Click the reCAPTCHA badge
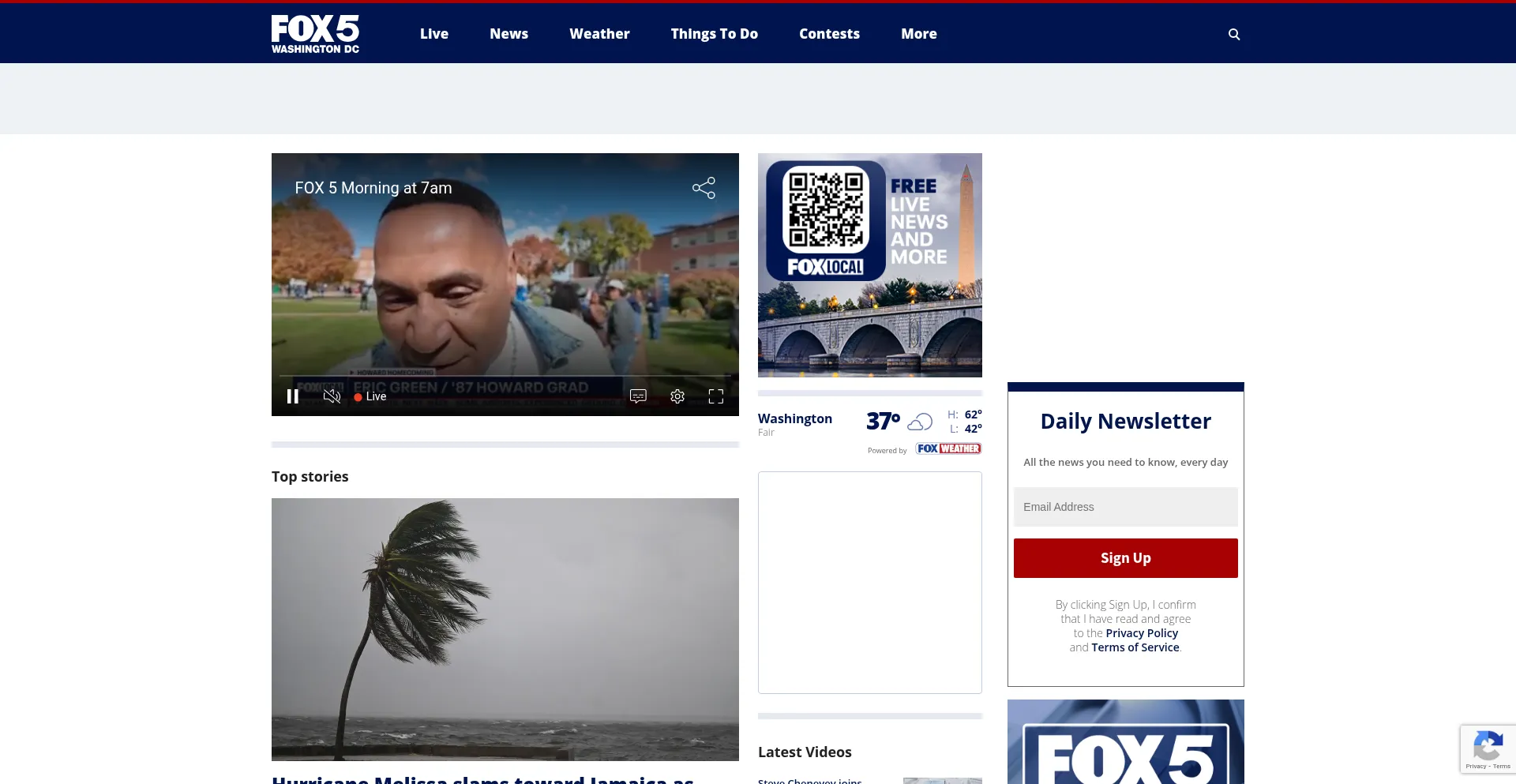The height and width of the screenshot is (784, 1516). pos(1488,748)
